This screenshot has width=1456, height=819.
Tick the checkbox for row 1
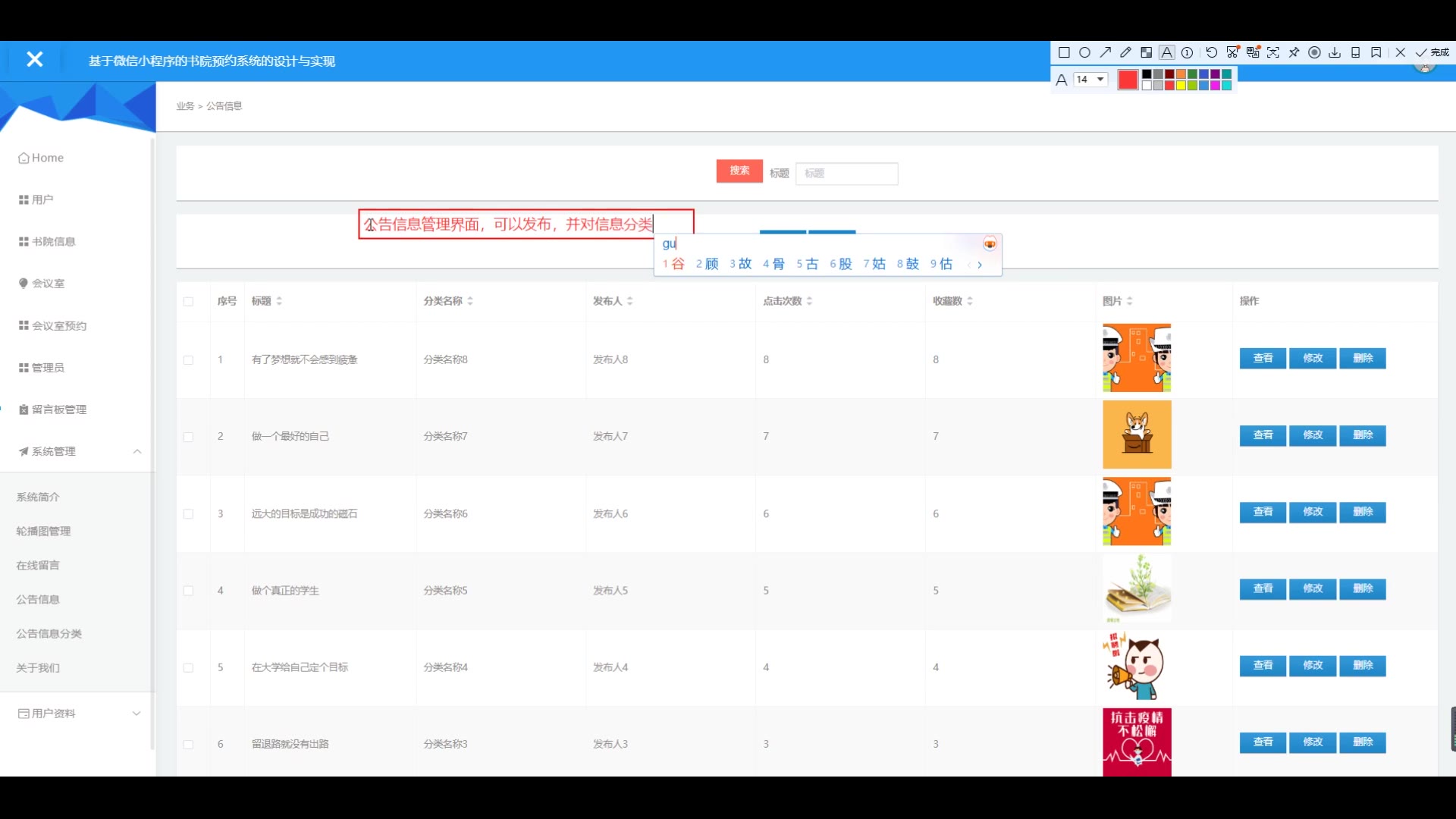point(188,360)
